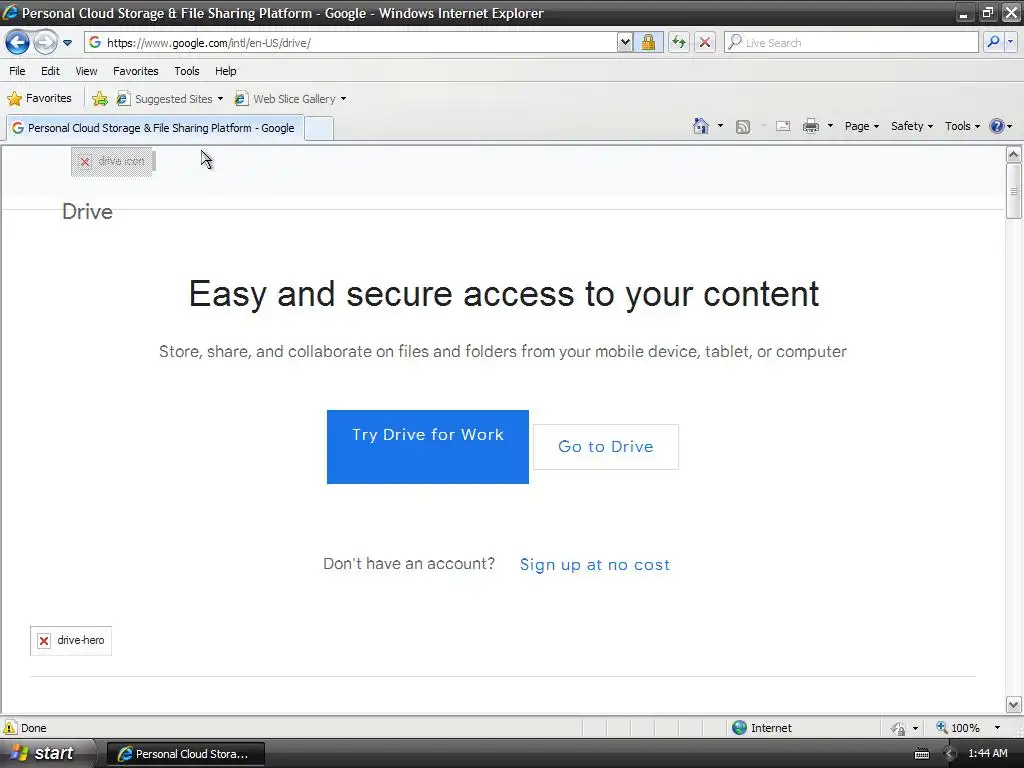1024x768 pixels.
Task: Open the File menu
Action: coord(18,71)
